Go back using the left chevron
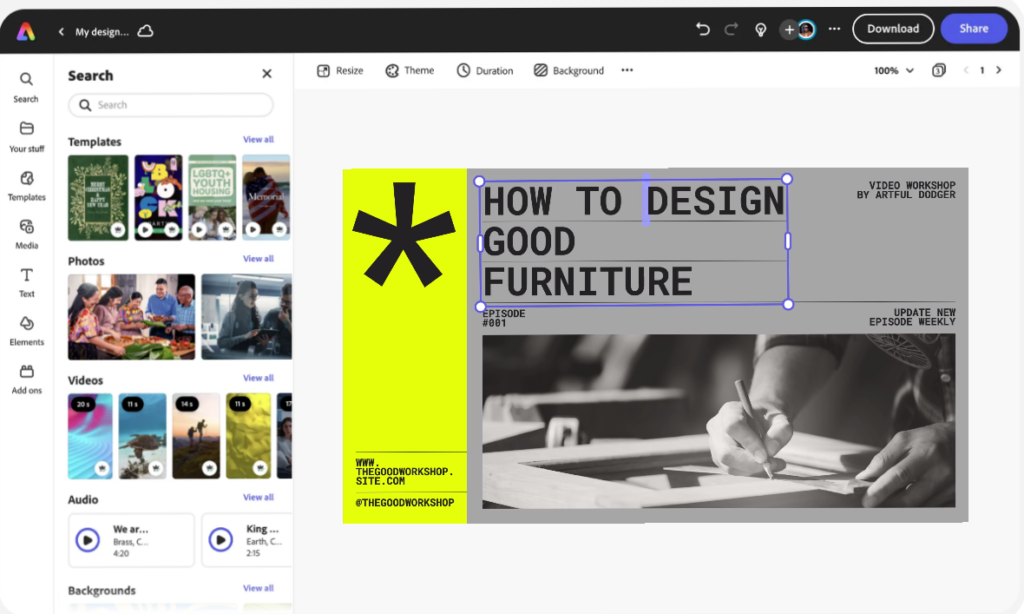Viewport: 1024px width, 614px height. tap(61, 32)
